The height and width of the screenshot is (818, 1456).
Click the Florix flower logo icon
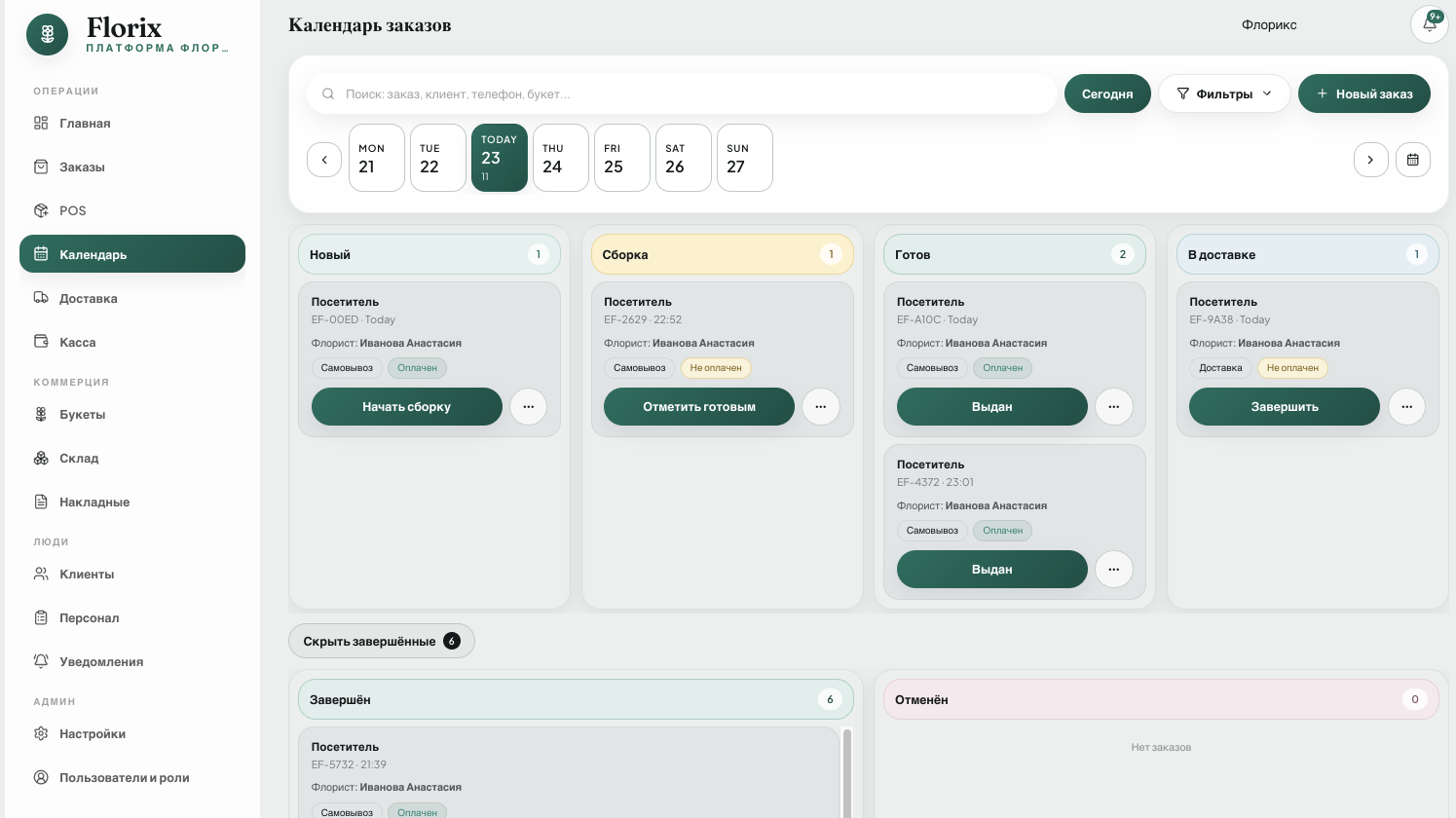48,35
